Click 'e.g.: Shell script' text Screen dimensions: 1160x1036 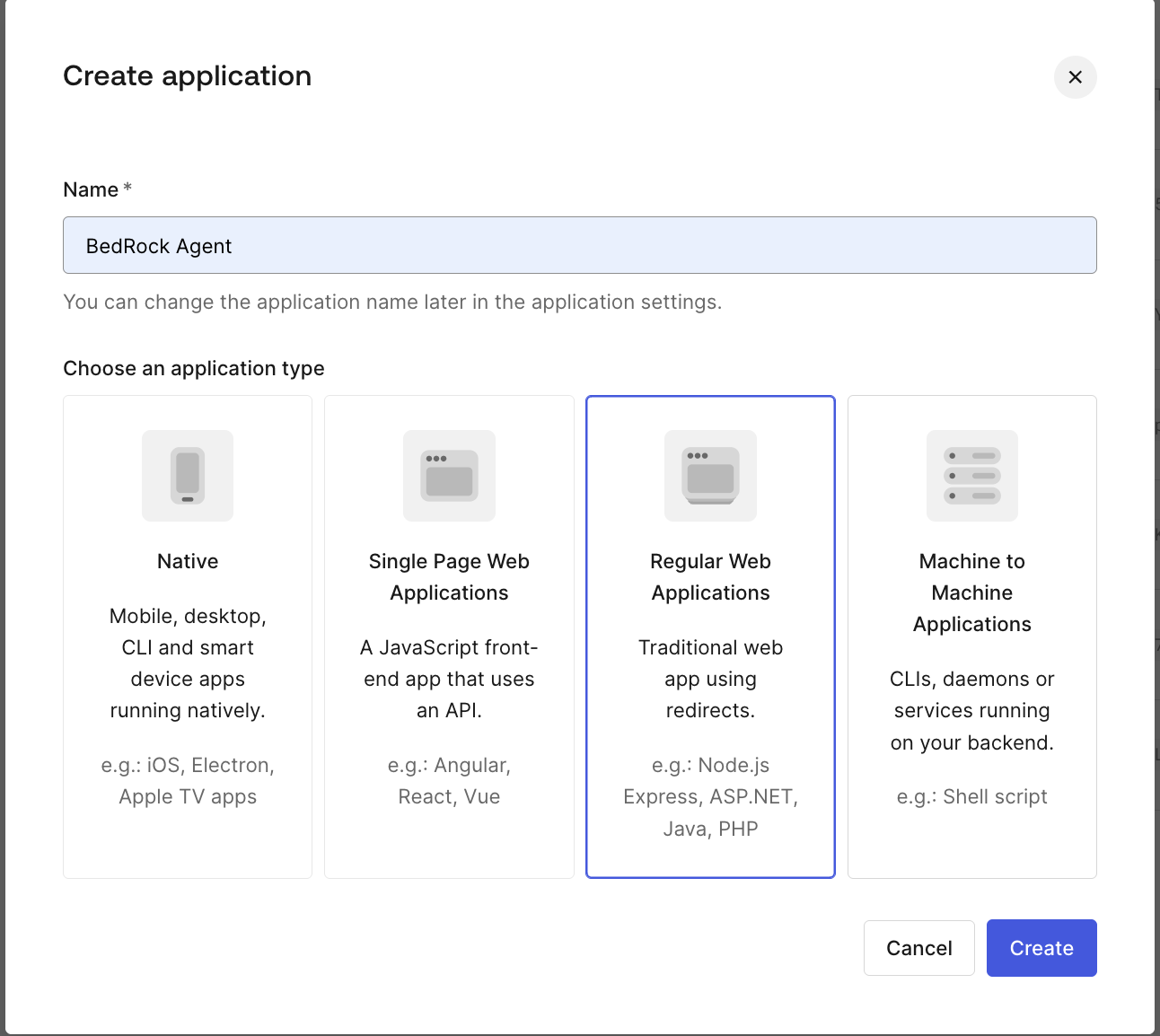point(972,796)
